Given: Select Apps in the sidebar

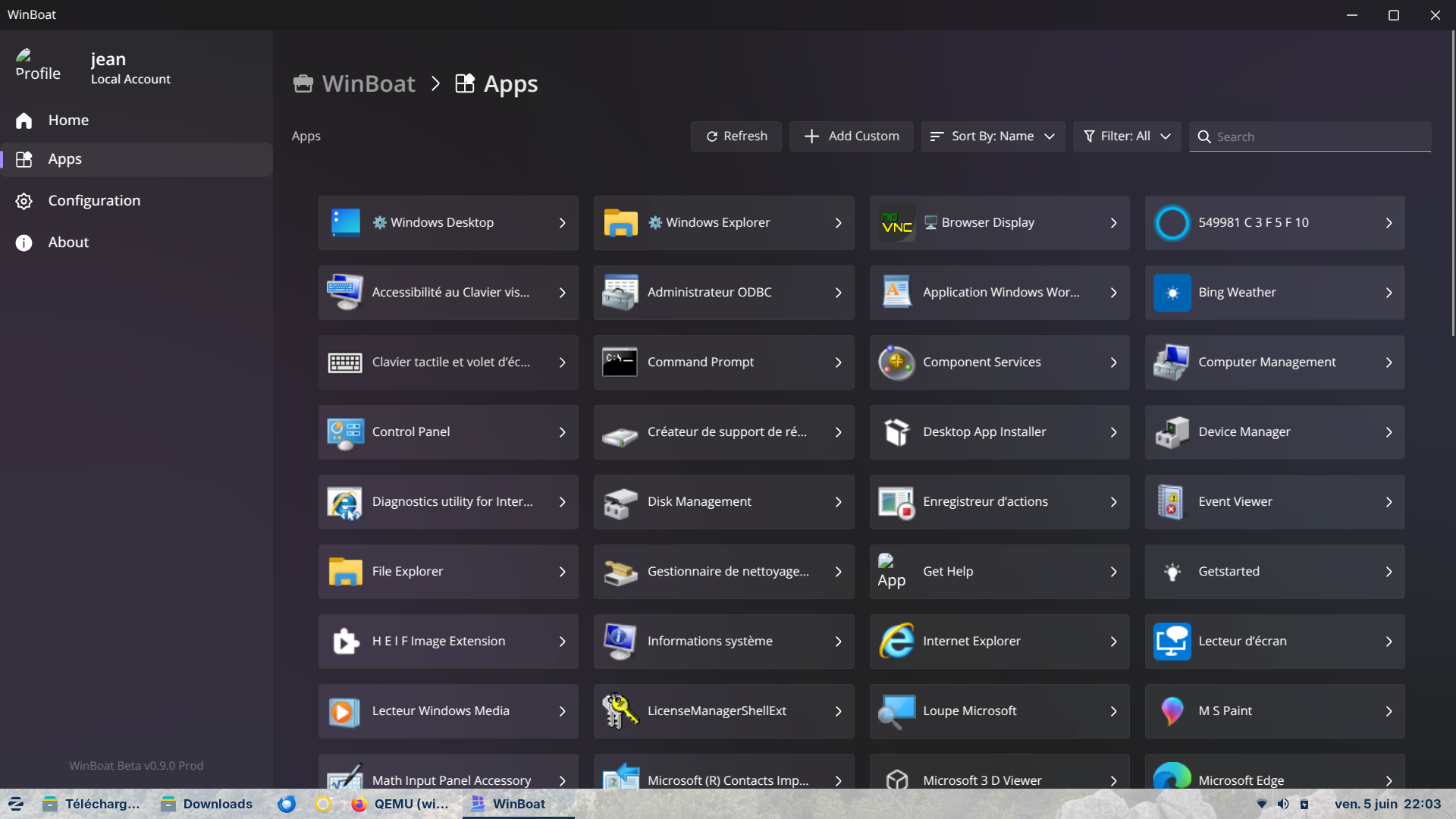Looking at the screenshot, I should click(136, 159).
